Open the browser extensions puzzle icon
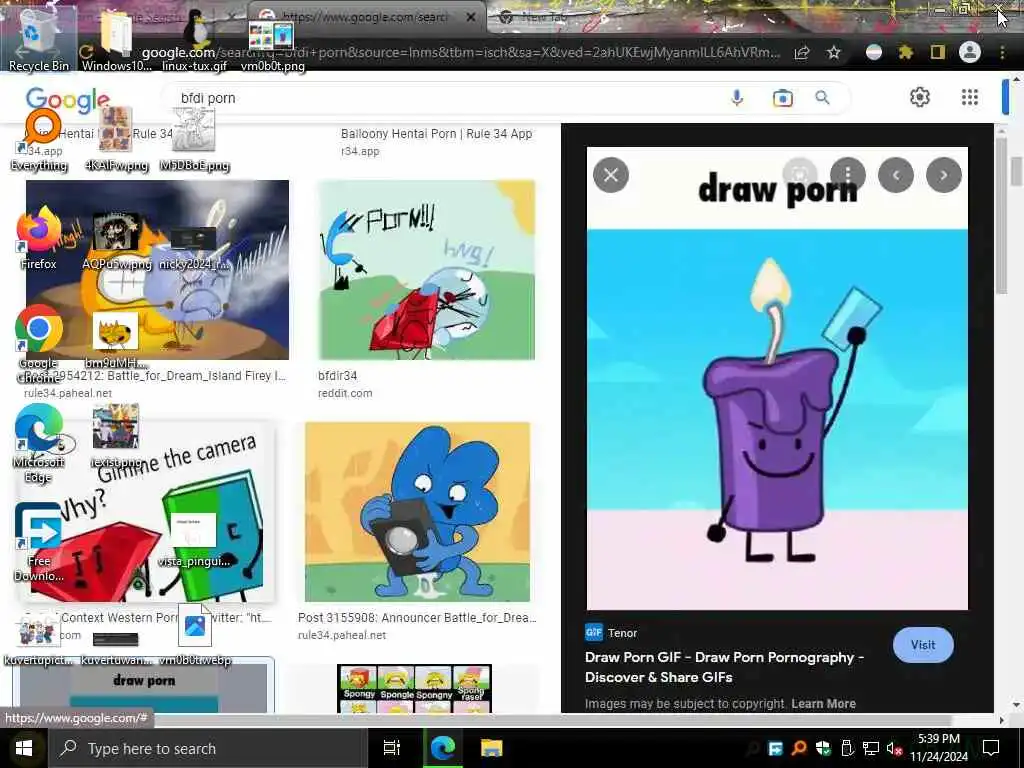 click(905, 52)
